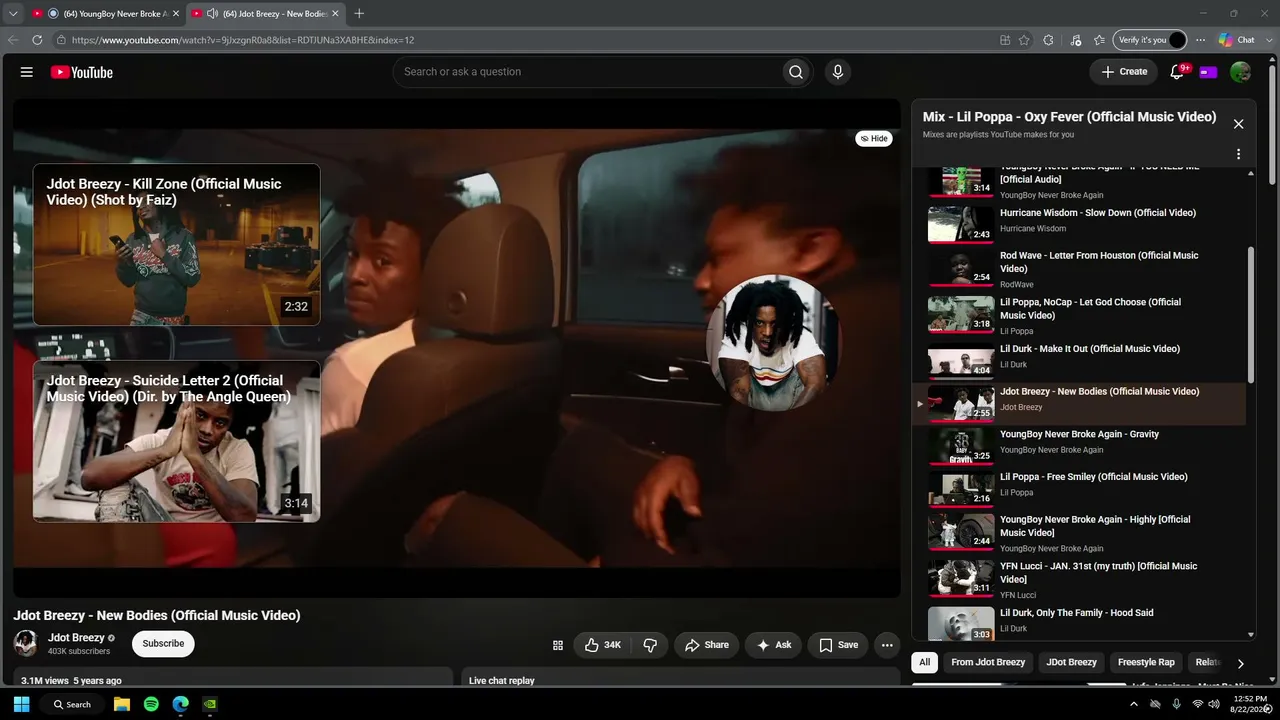Open the taskbar clock and date

click(x=1250, y=704)
